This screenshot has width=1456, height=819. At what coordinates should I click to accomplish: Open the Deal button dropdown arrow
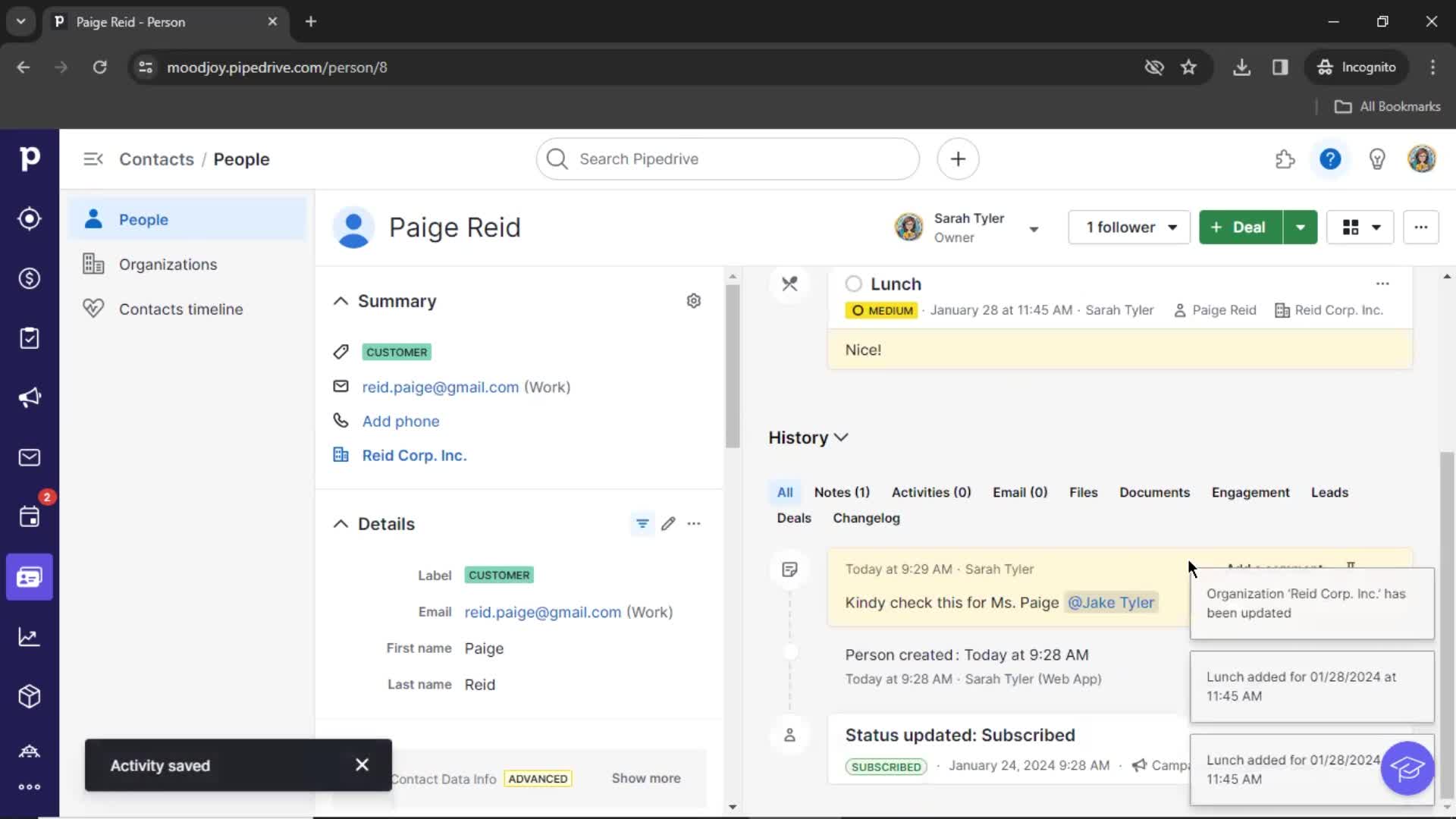coord(1301,227)
